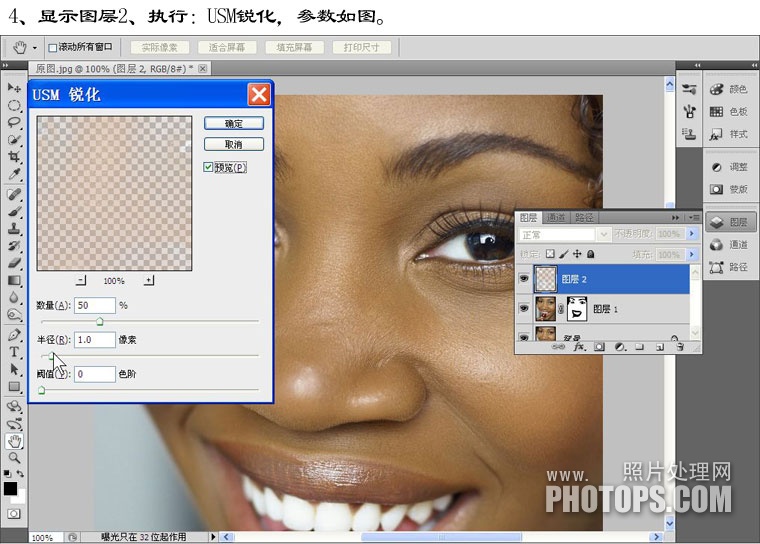
Task: Click 确定 in USM dialog
Action: click(234, 123)
